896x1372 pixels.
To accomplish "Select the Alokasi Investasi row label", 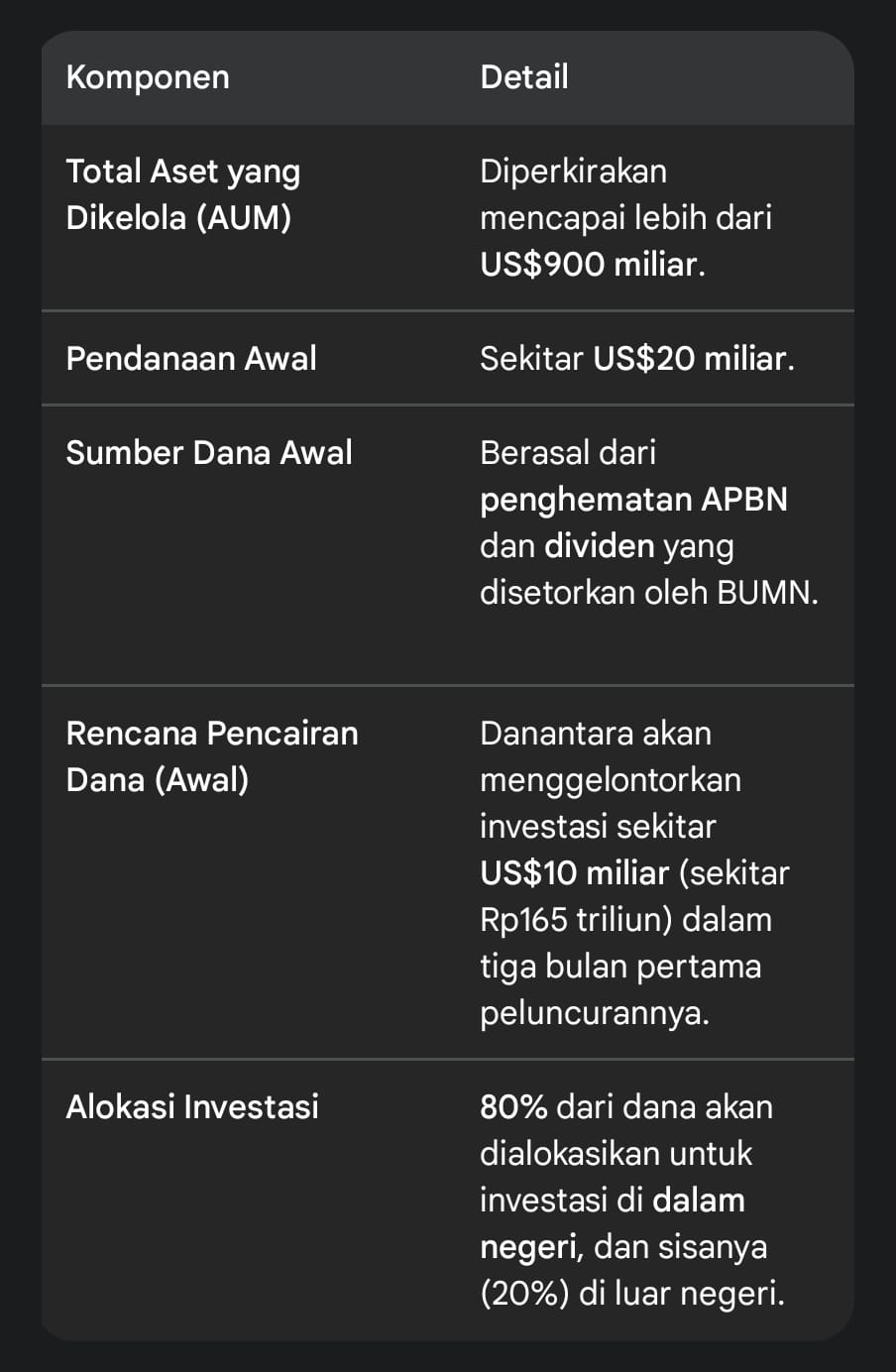I will tap(192, 1106).
